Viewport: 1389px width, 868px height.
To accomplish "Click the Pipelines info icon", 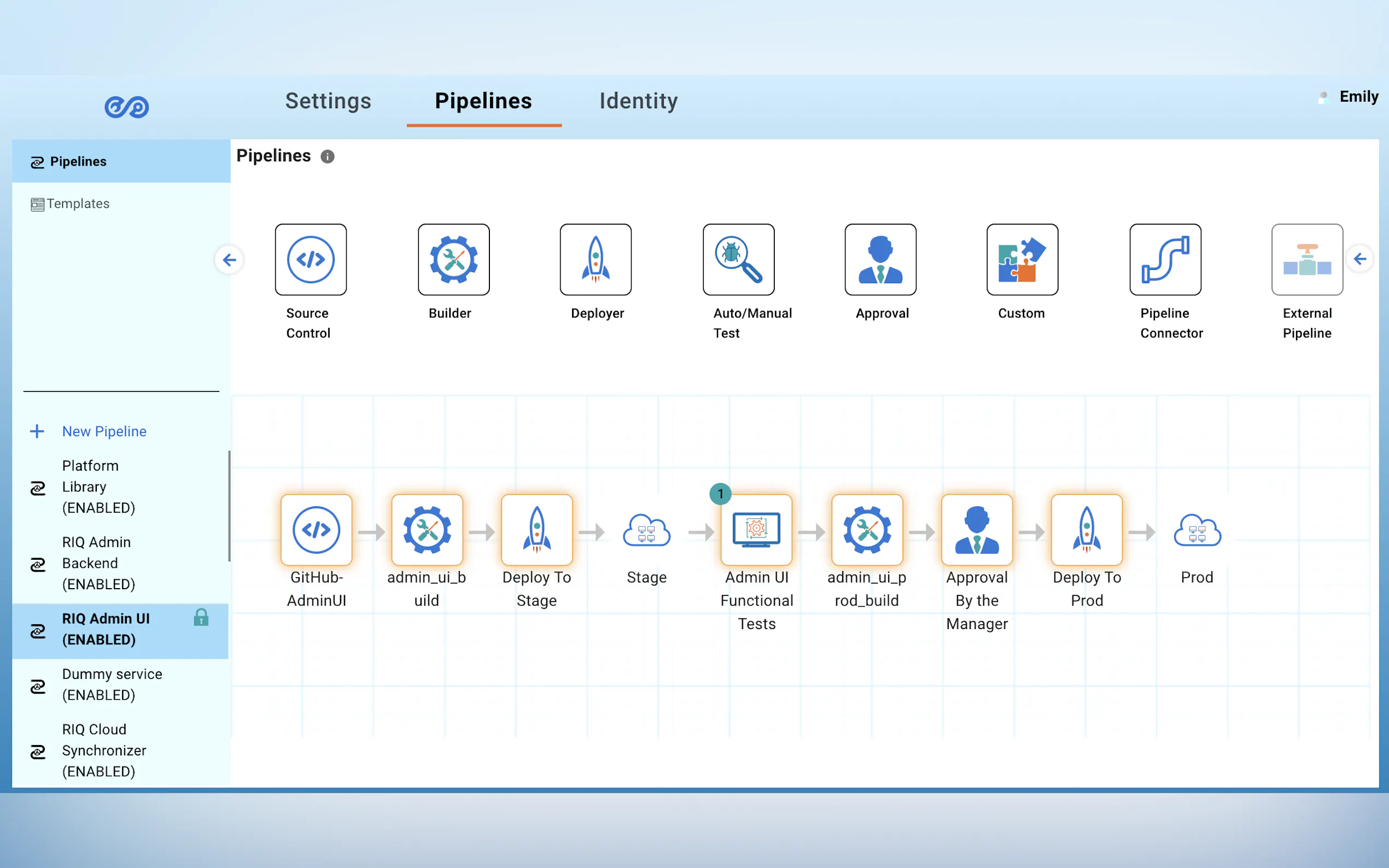I will 328,157.
